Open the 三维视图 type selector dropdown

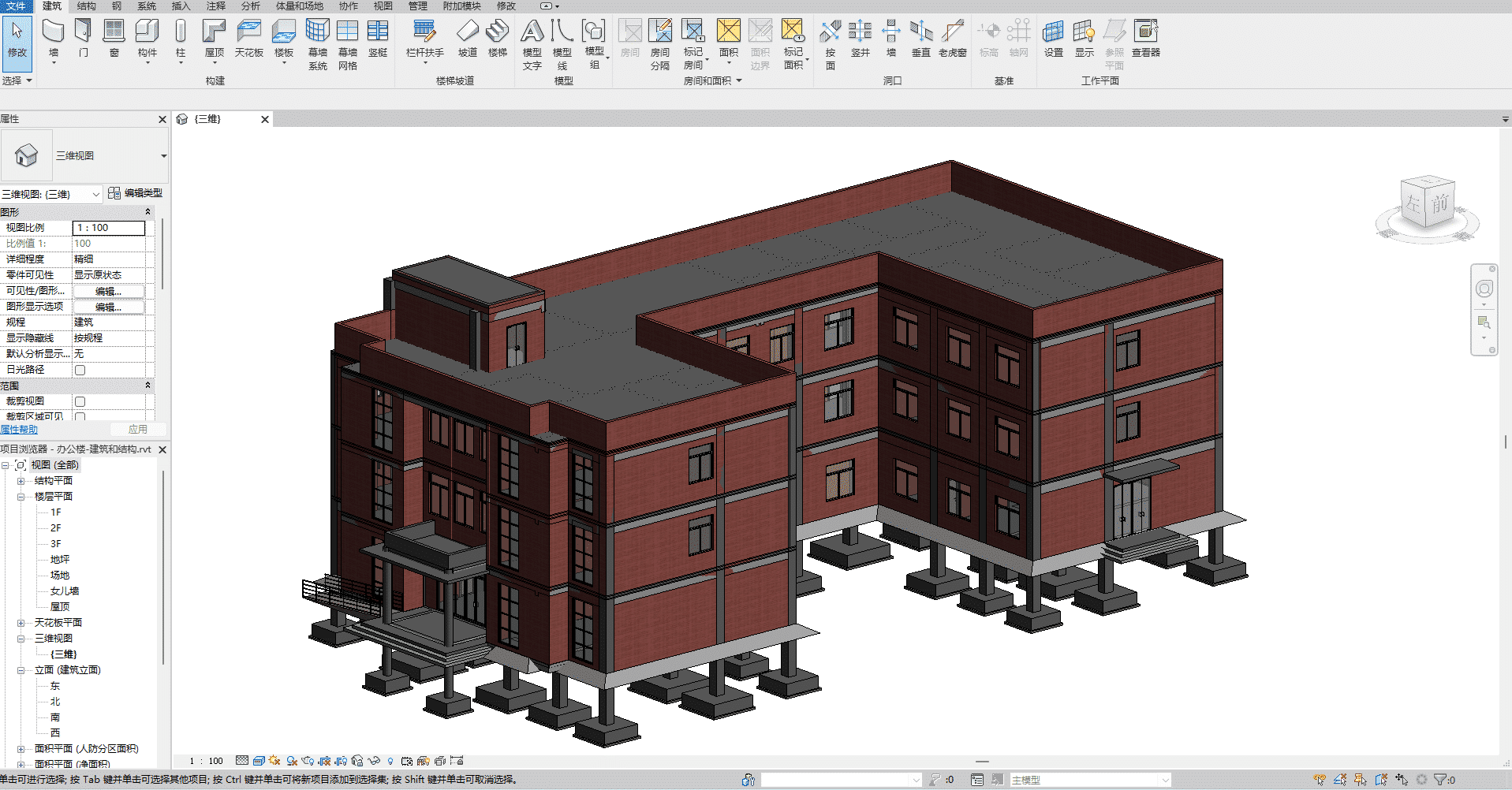pyautogui.click(x=163, y=156)
